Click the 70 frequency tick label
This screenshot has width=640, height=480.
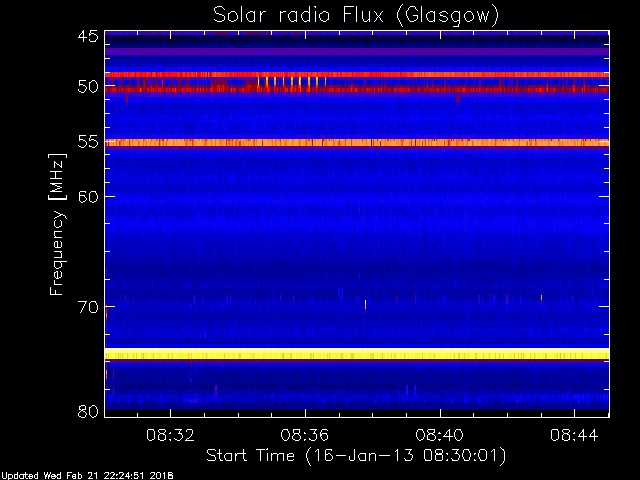tap(88, 307)
